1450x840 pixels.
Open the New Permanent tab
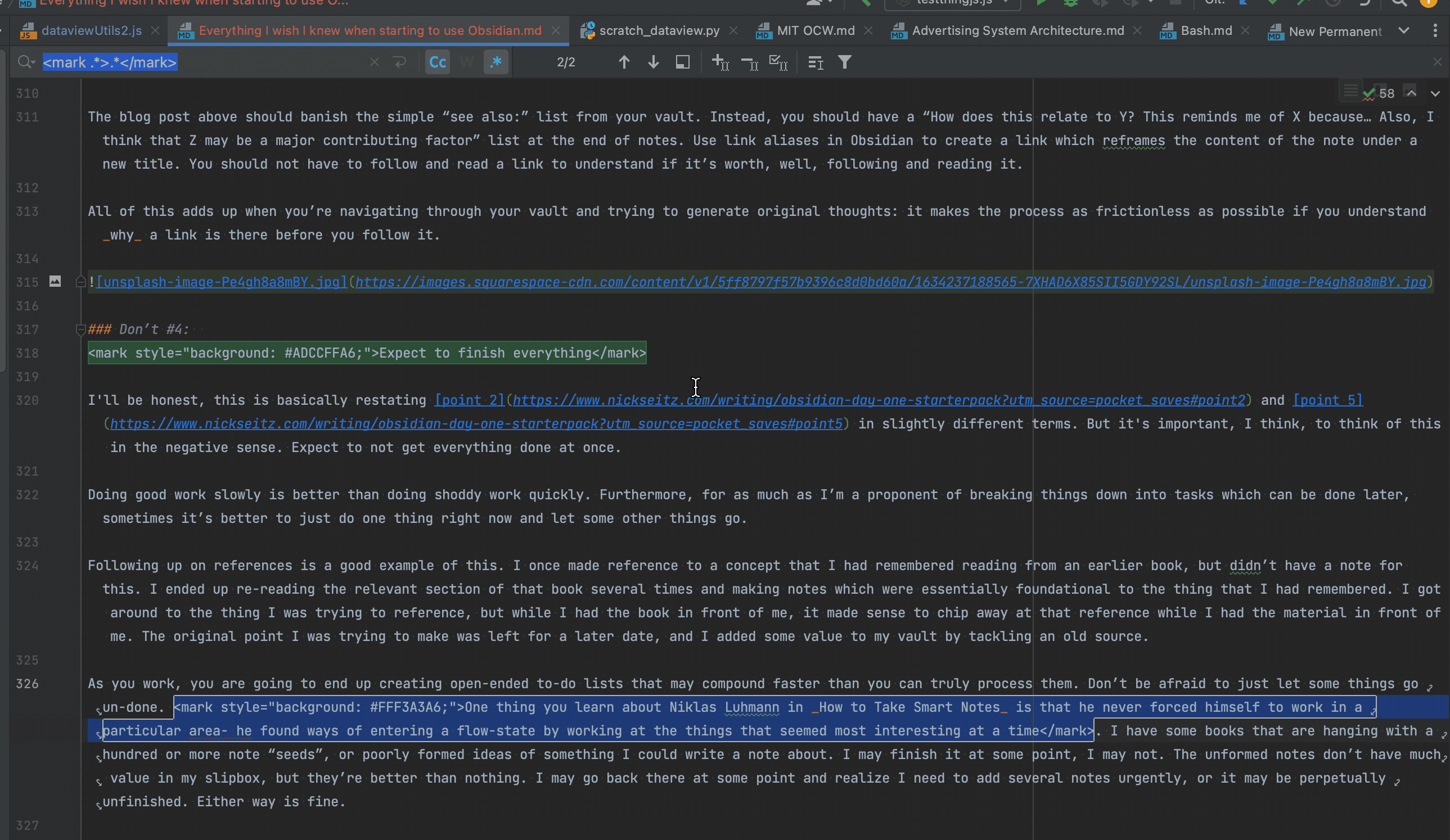coord(1335,31)
